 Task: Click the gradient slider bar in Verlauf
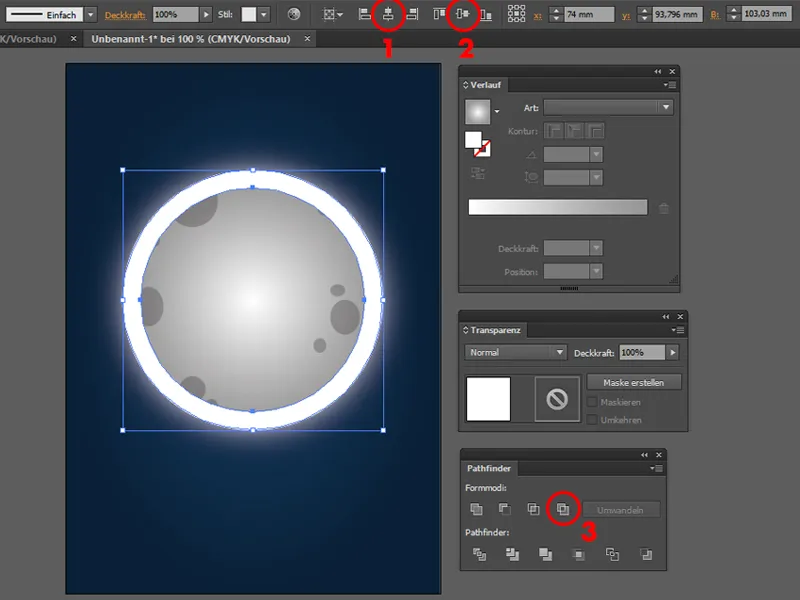[x=558, y=207]
